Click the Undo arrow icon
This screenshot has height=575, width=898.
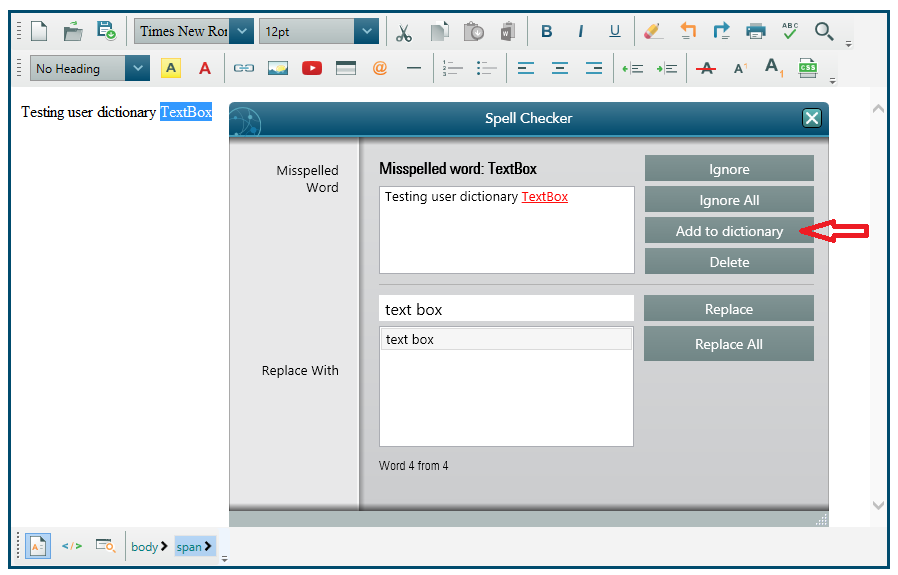click(688, 31)
